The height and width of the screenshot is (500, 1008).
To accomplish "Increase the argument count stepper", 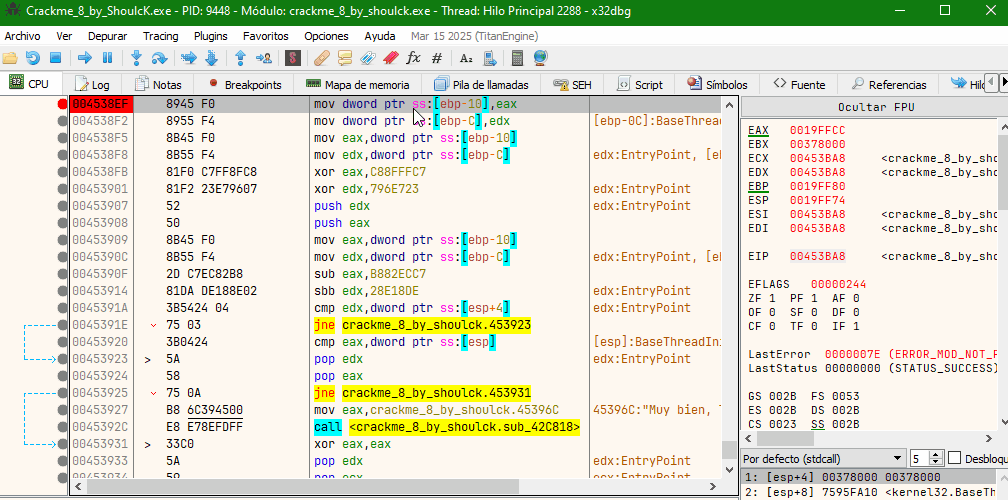I will click(x=937, y=455).
